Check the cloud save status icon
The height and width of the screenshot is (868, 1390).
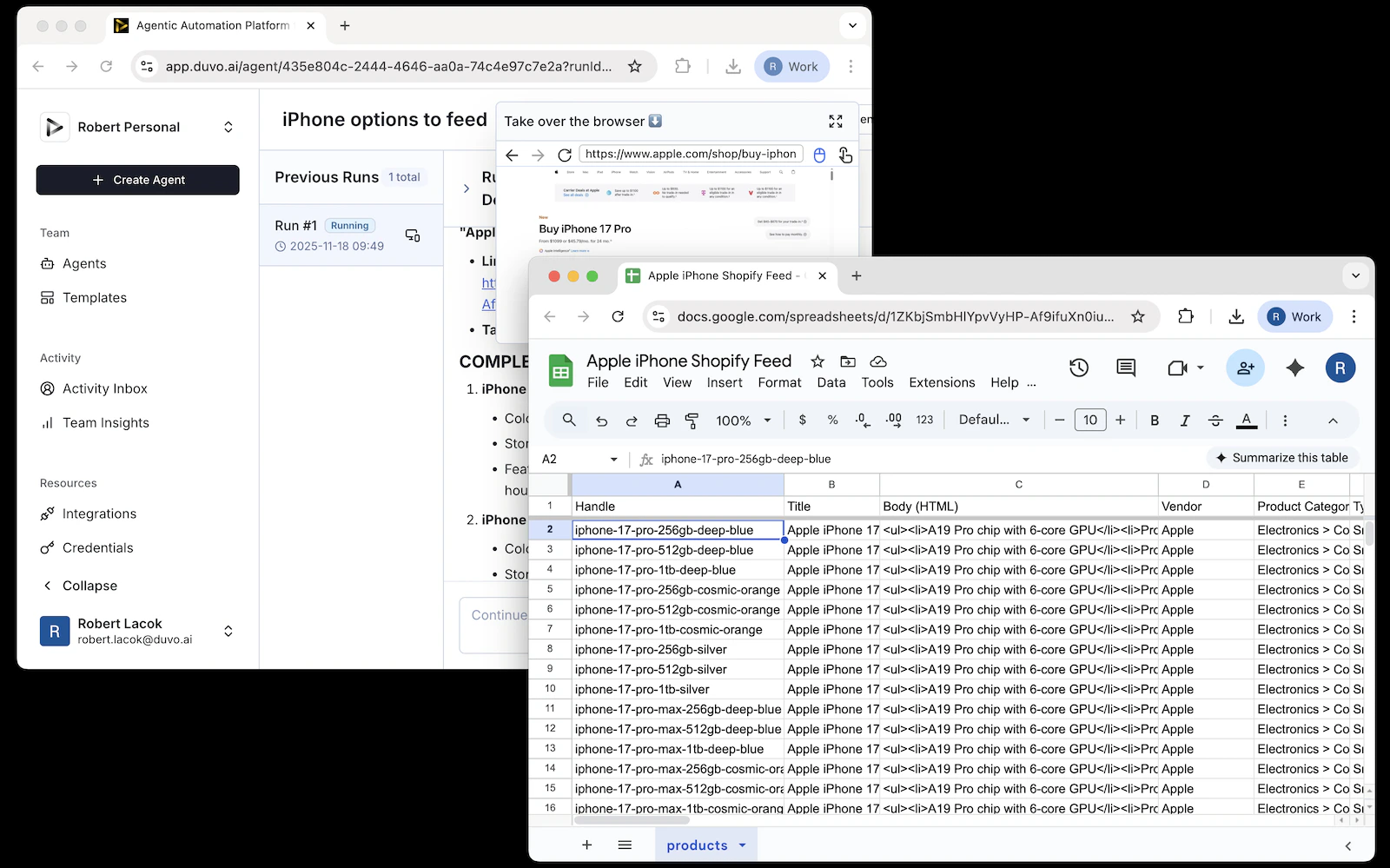pos(878,361)
